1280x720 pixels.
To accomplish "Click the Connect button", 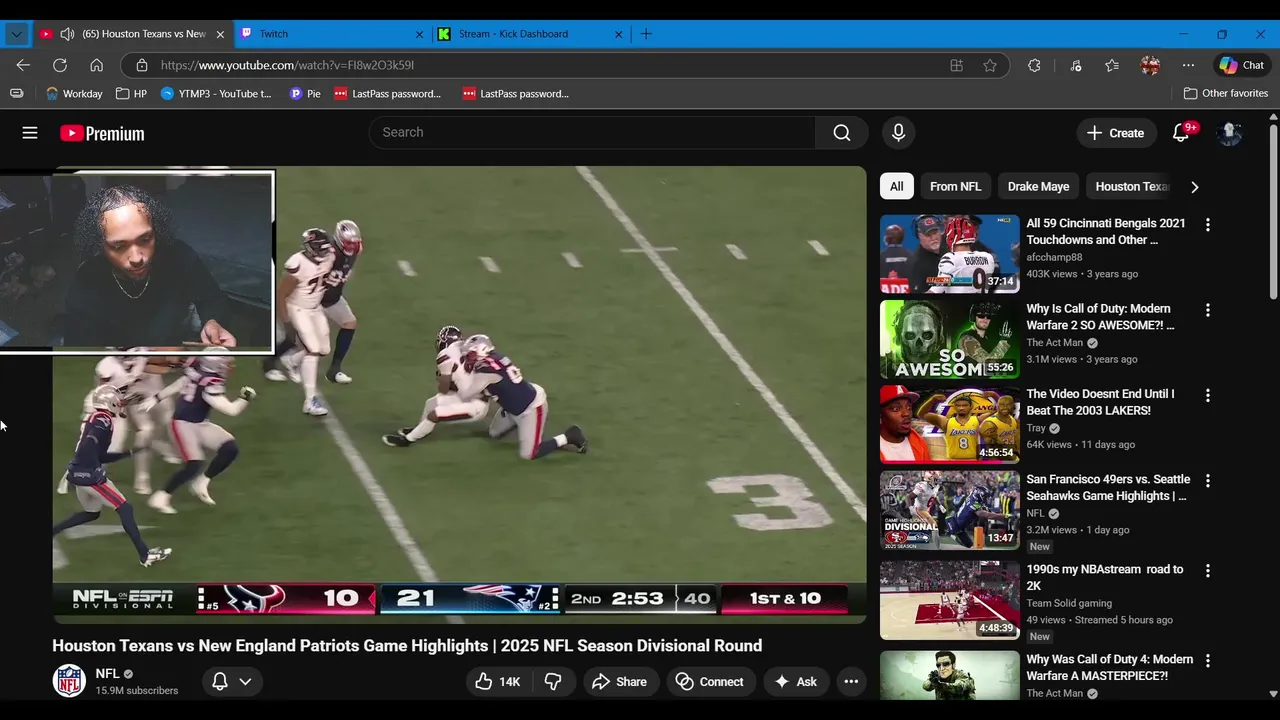I will 710,682.
